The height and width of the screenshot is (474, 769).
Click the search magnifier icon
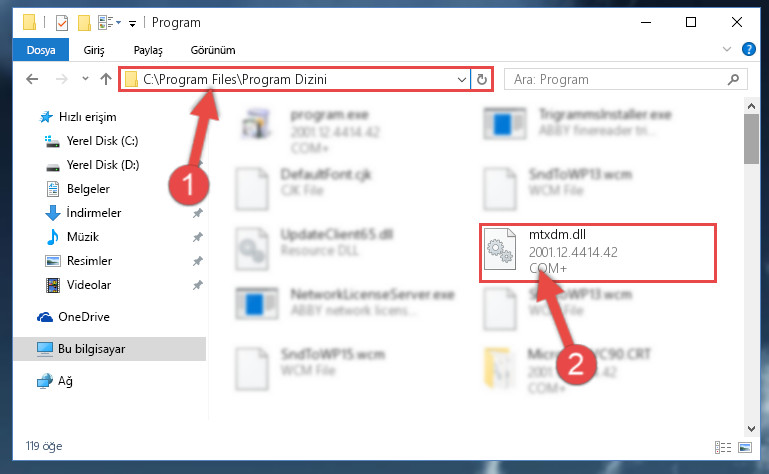pos(733,79)
